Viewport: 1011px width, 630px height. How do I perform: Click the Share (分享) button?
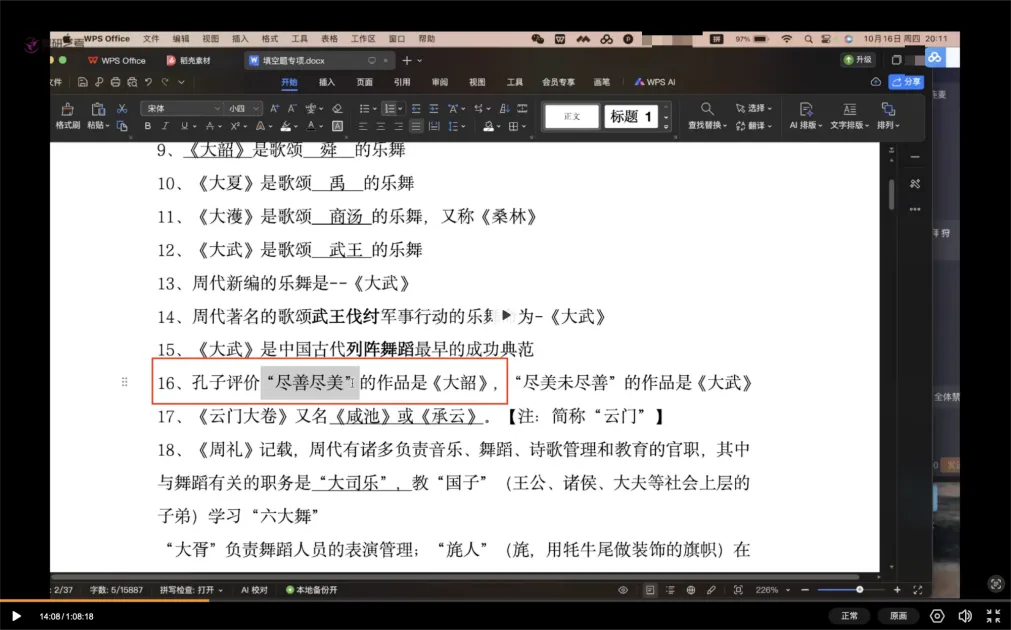(x=906, y=82)
